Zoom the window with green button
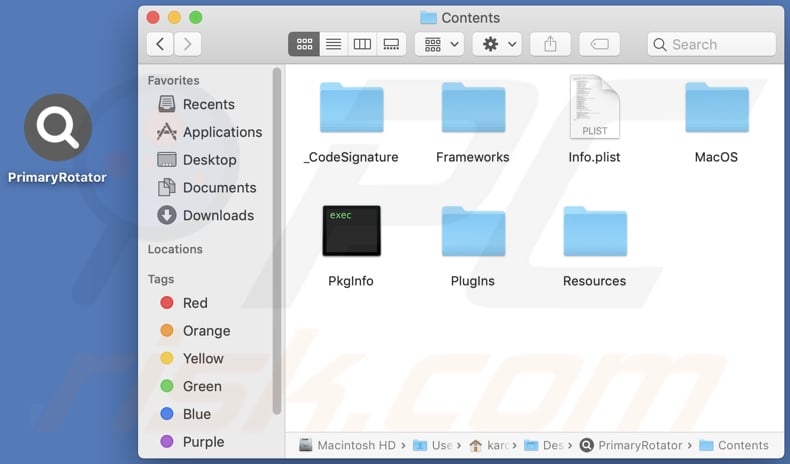This screenshot has width=790, height=464. pos(195,18)
